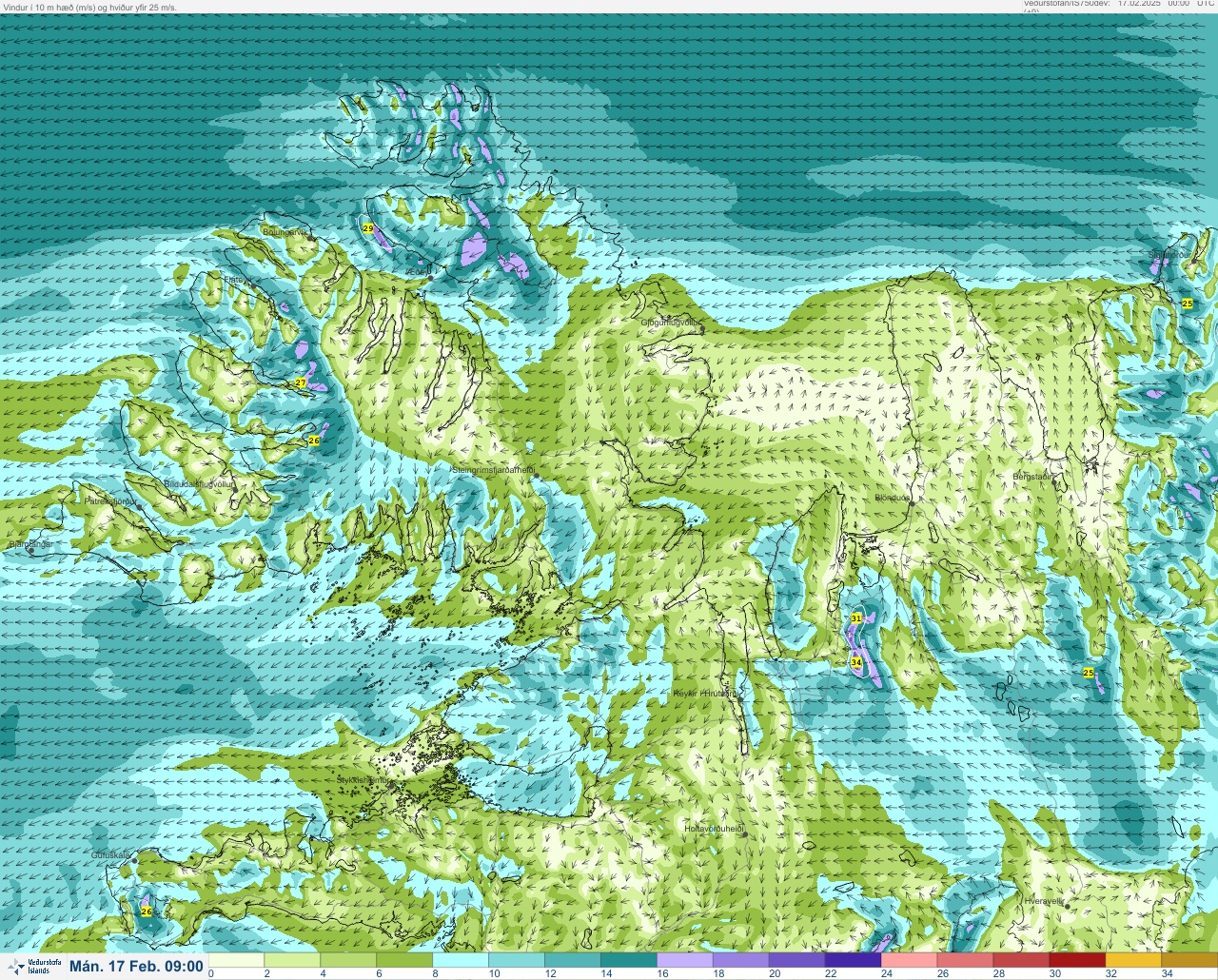The image size is (1218, 980).
Task: Pick the 18–20 m/s legend swatch
Action: point(741,960)
